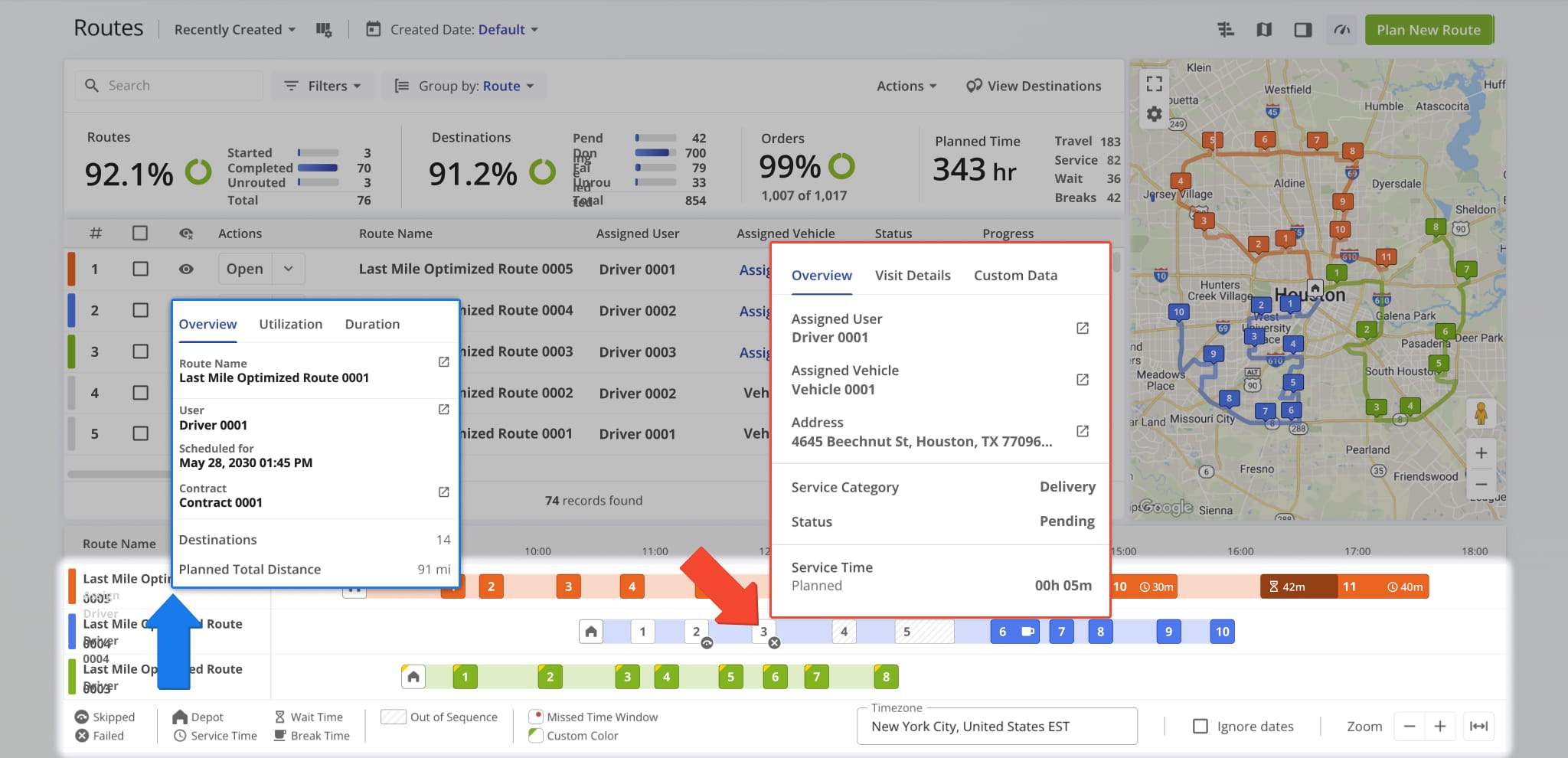The image size is (1568, 758).
Task: Click the Route Name external link icon
Action: coord(443,362)
